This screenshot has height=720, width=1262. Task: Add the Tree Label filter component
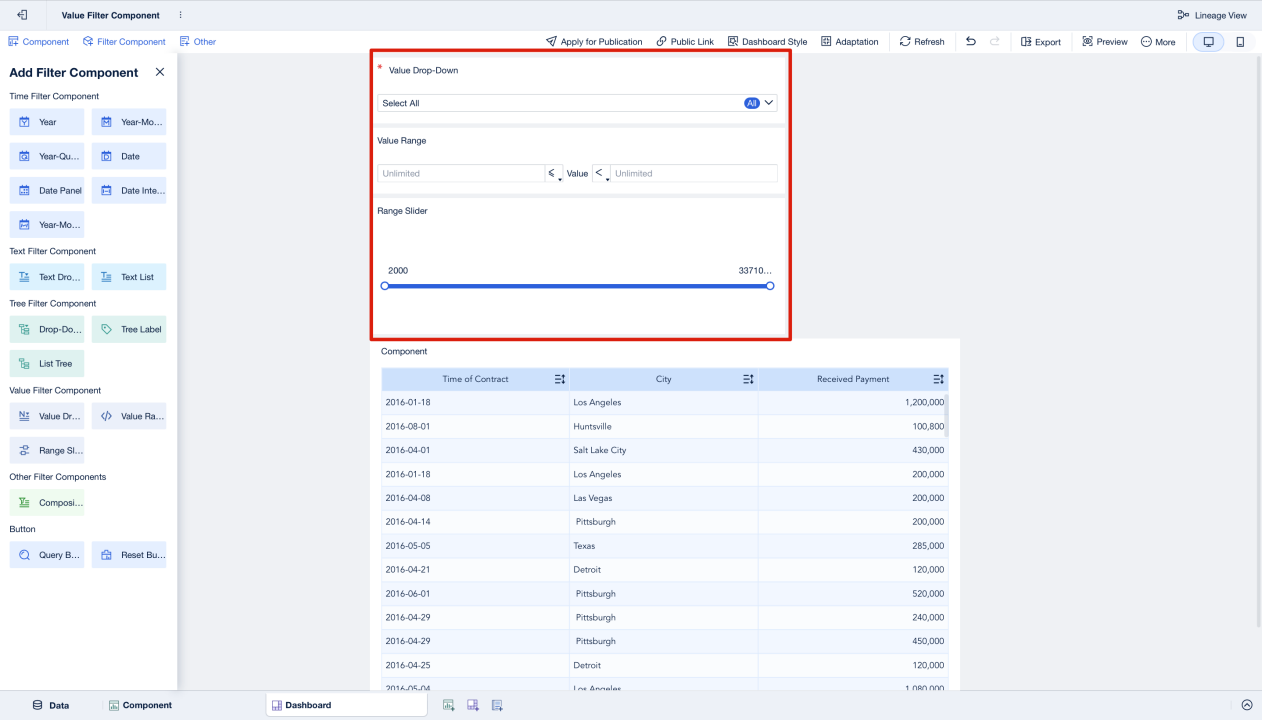pyautogui.click(x=129, y=329)
